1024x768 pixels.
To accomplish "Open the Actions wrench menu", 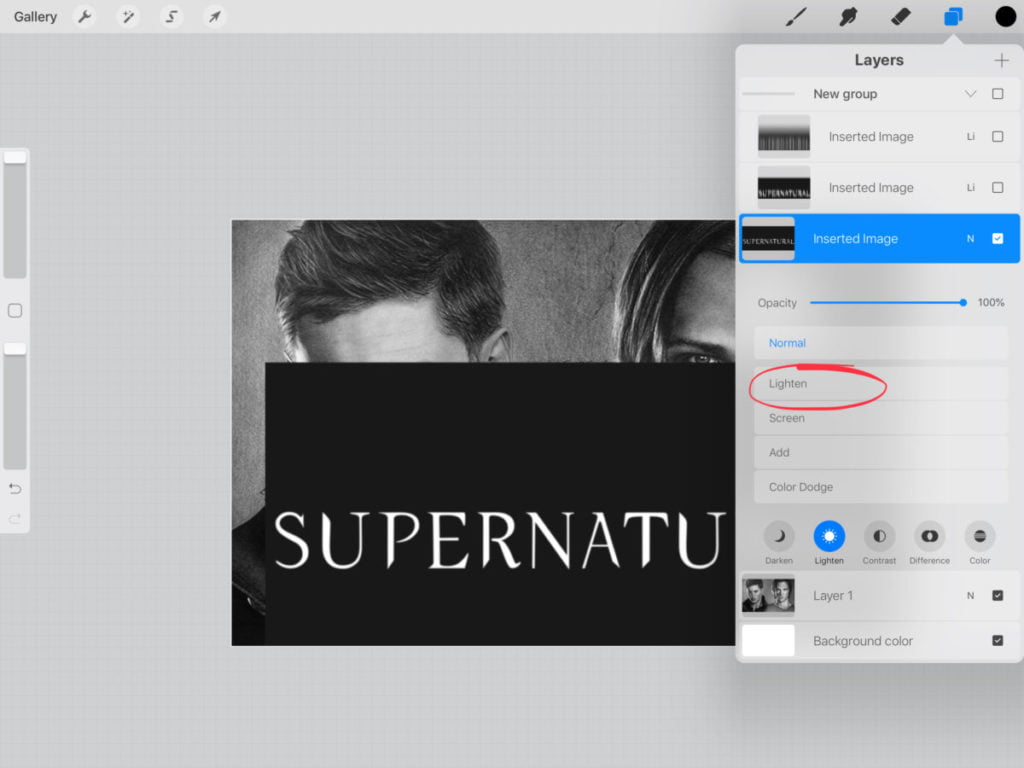I will pos(85,17).
